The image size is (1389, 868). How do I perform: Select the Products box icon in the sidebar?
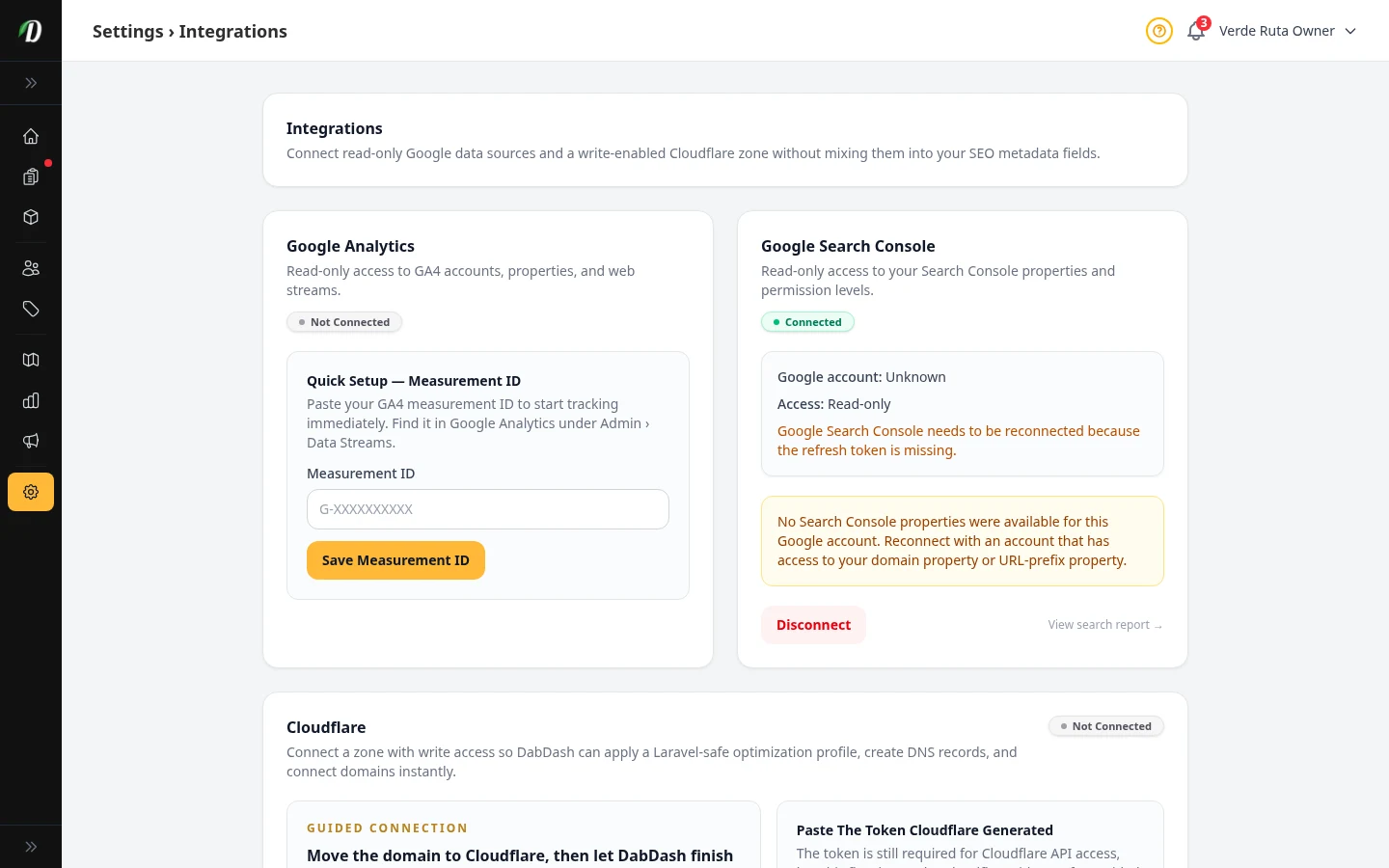coord(31,217)
